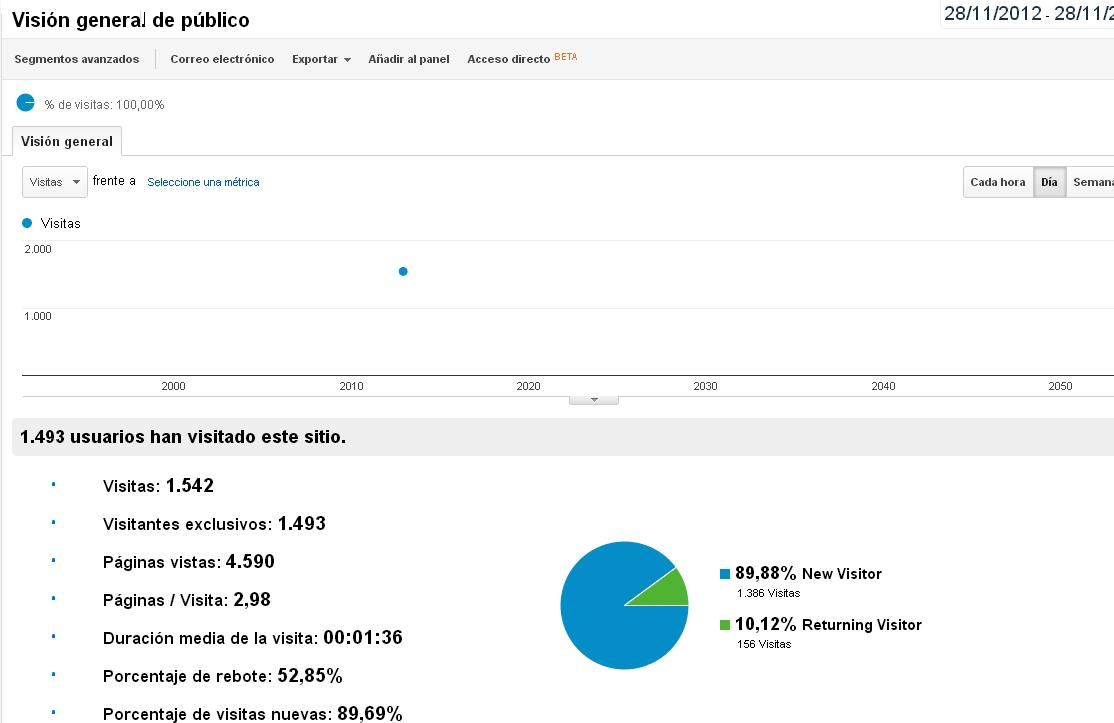This screenshot has height=723, width=1114.
Task: Click the 156 Visitas label
Action: pos(764,644)
